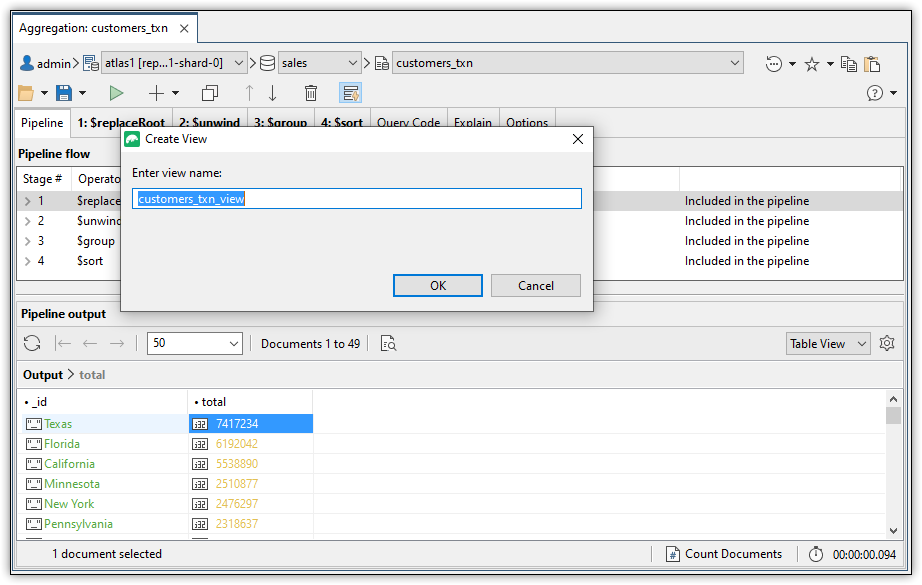Image resolution: width=922 pixels, height=585 pixels.
Task: Open the add stage dropdown arrow
Action: pyautogui.click(x=175, y=93)
